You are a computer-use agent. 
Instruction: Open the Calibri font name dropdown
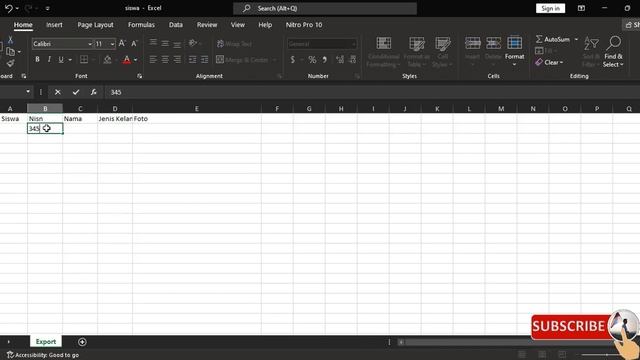click(90, 44)
